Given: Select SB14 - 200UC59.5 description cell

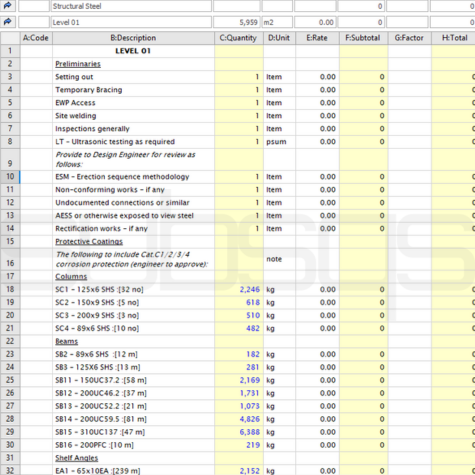Looking at the screenshot, I should (133, 419).
